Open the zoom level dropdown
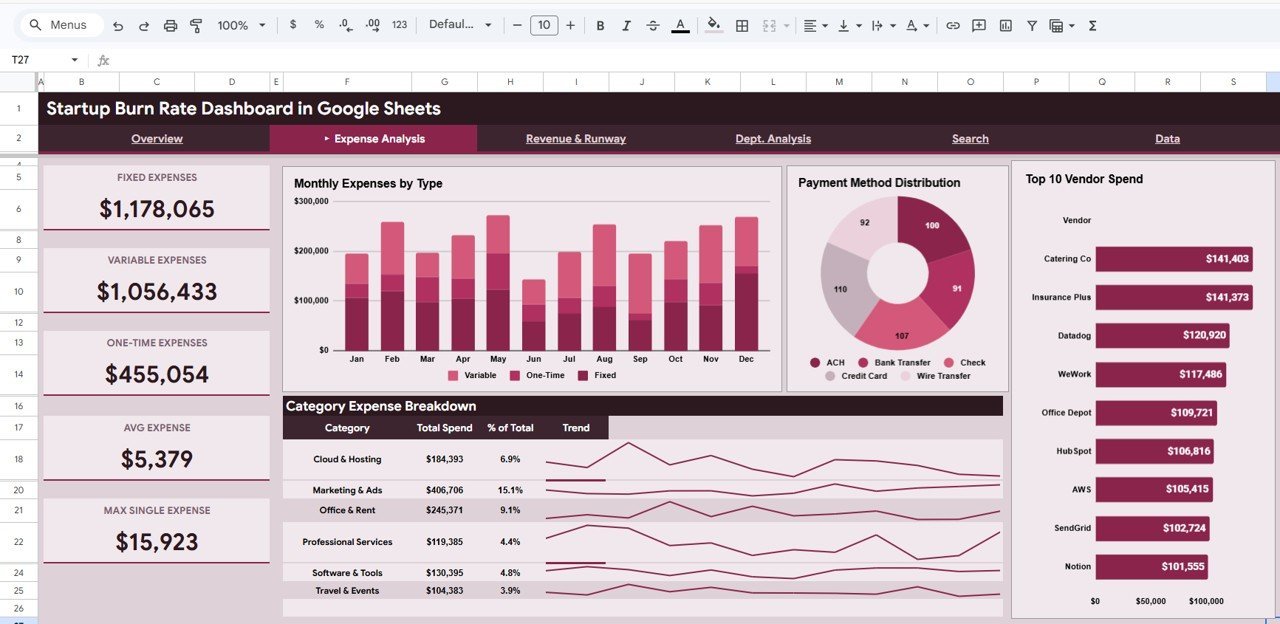The image size is (1280, 624). click(240, 25)
